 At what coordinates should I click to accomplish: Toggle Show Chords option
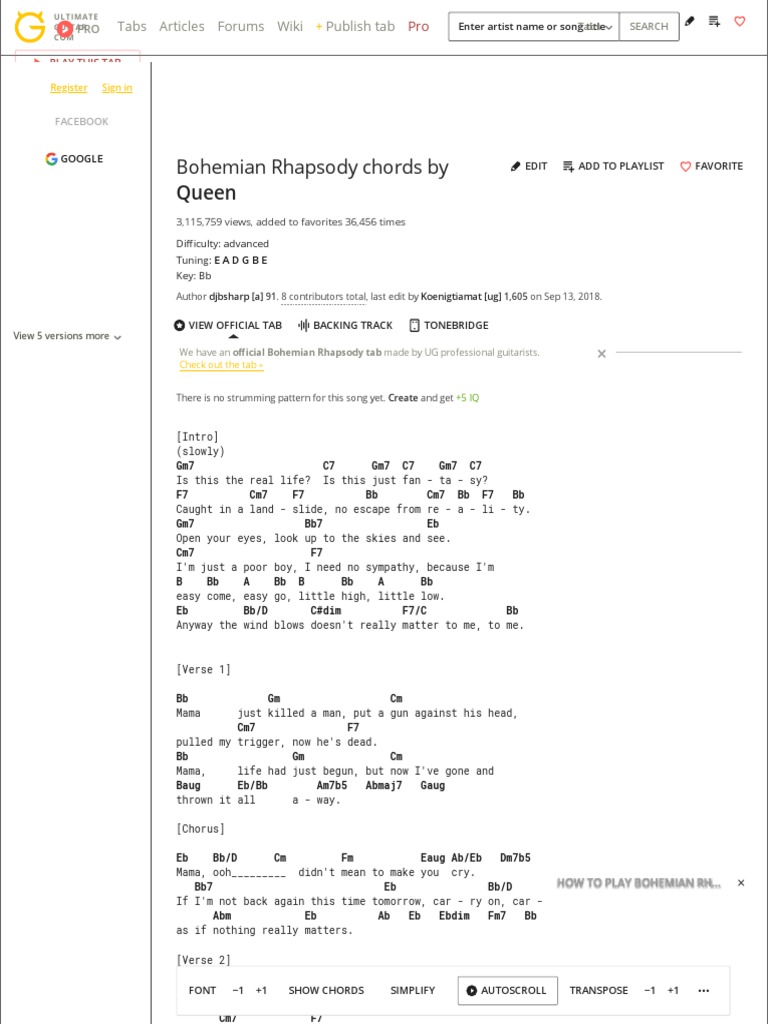click(x=326, y=990)
